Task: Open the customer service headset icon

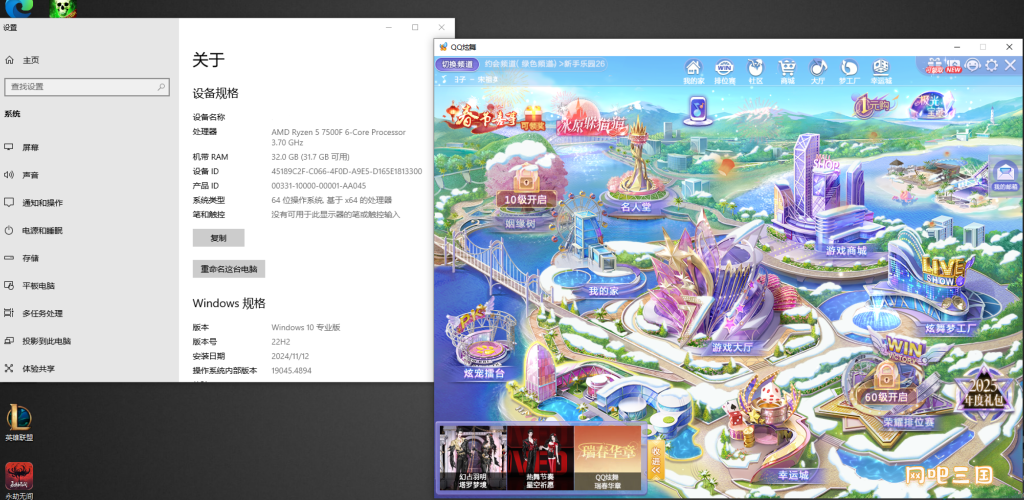Action: [x=972, y=65]
